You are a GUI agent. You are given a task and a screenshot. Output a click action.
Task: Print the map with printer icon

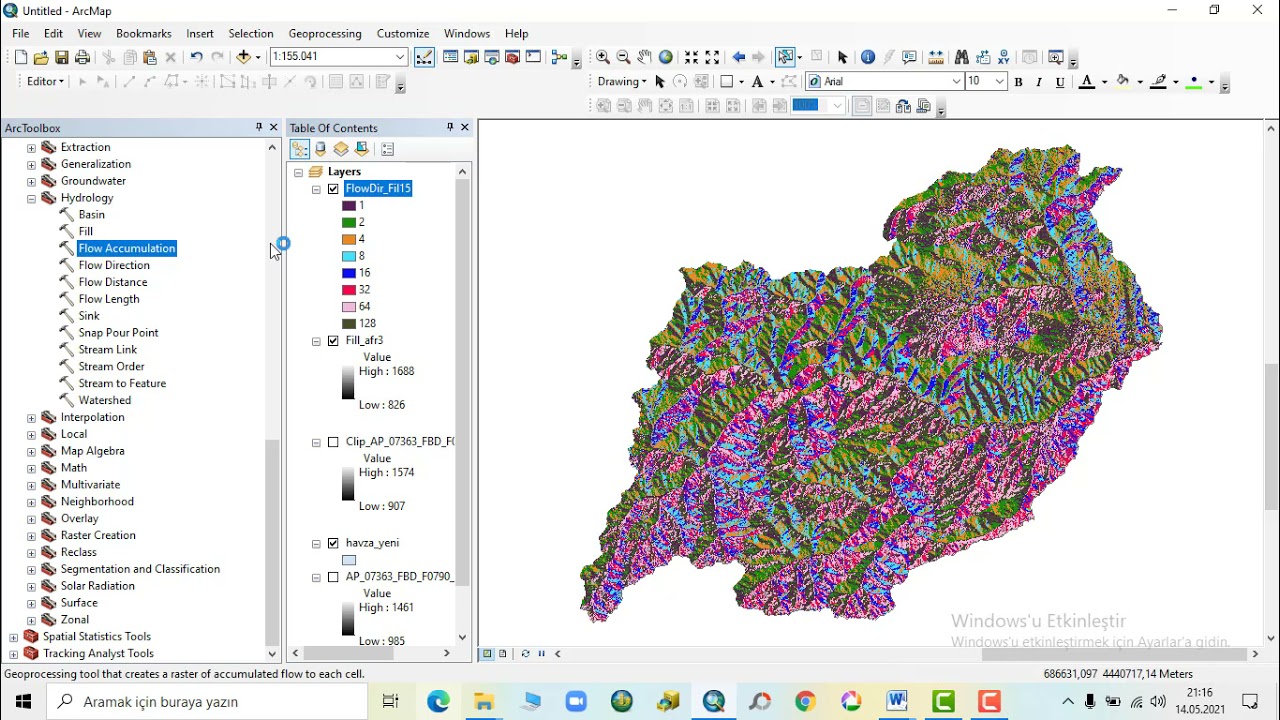83,58
